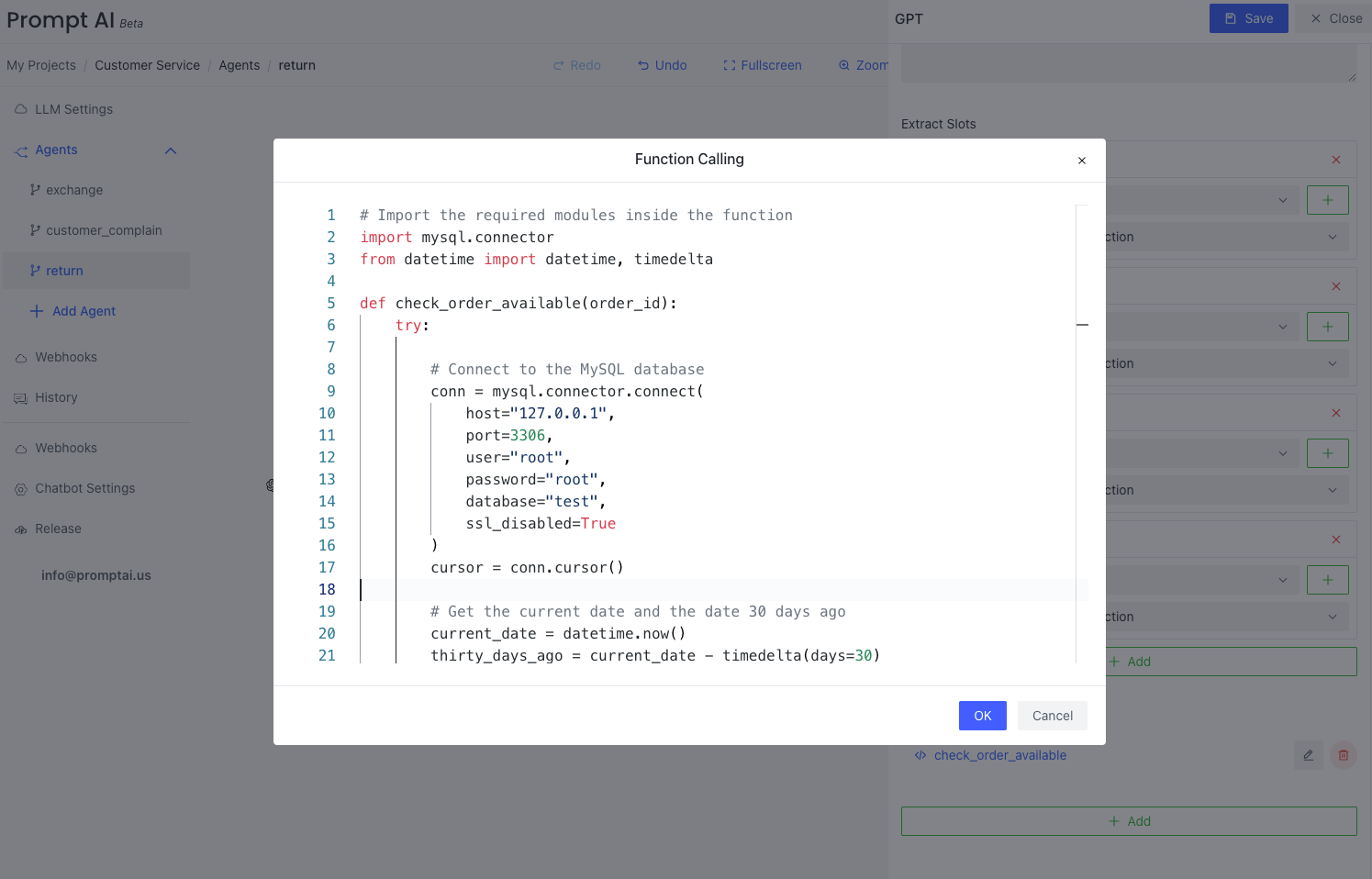The image size is (1372, 879).
Task: Click info@promptai.us account label
Action: pyautogui.click(x=95, y=575)
